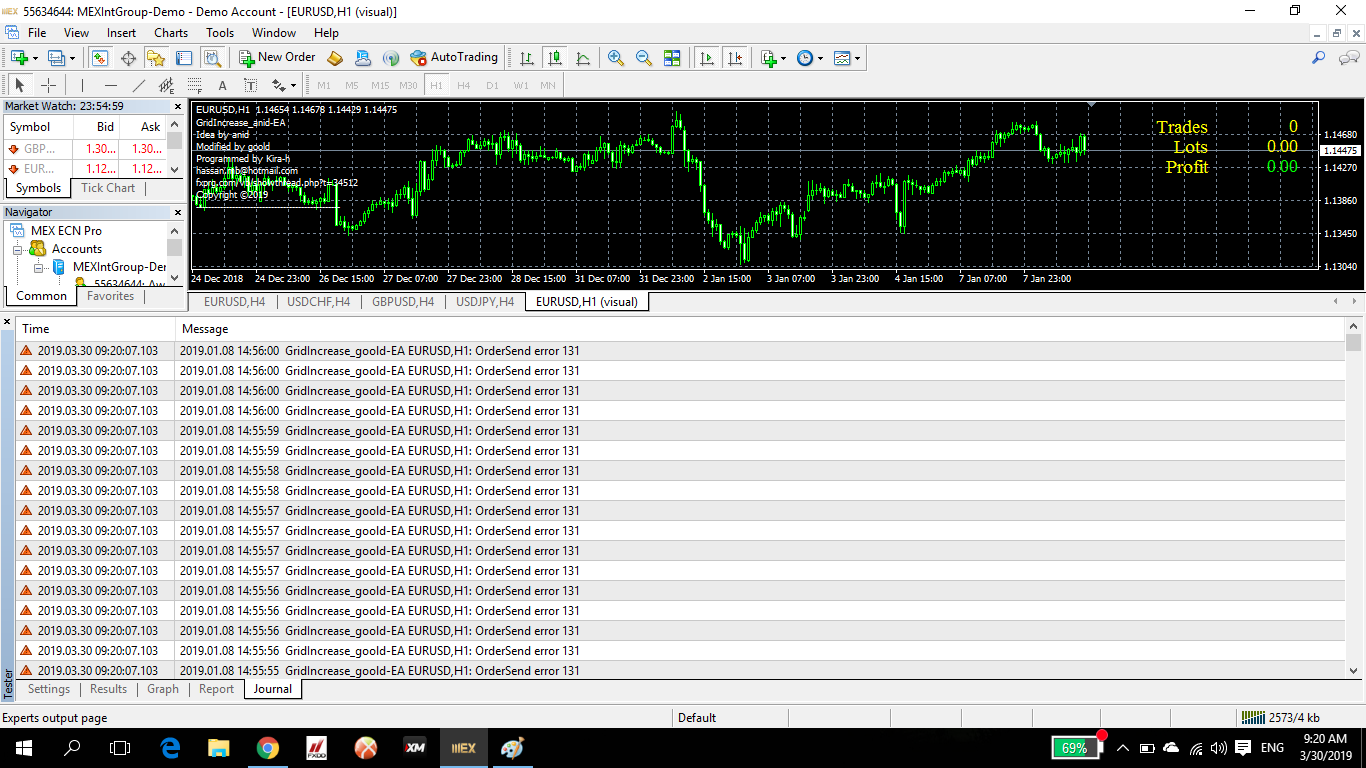1366x768 pixels.
Task: Select the Crosshair cursor tool
Action: (x=48, y=85)
